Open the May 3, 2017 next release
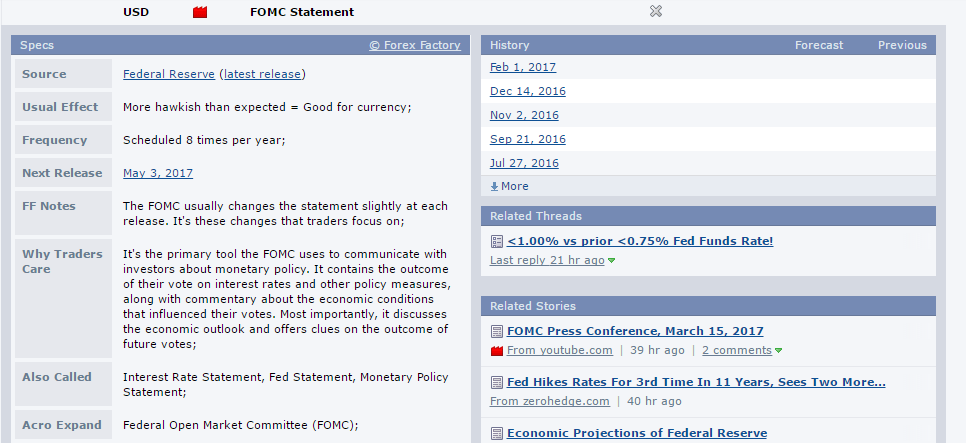This screenshot has height=443, width=966. click(158, 173)
